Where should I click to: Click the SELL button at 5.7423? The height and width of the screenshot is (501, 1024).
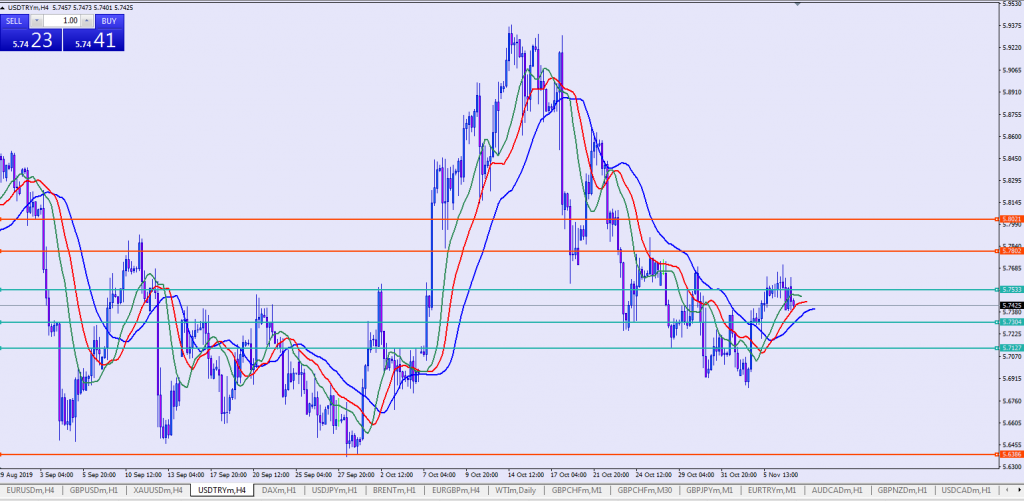coord(31,40)
